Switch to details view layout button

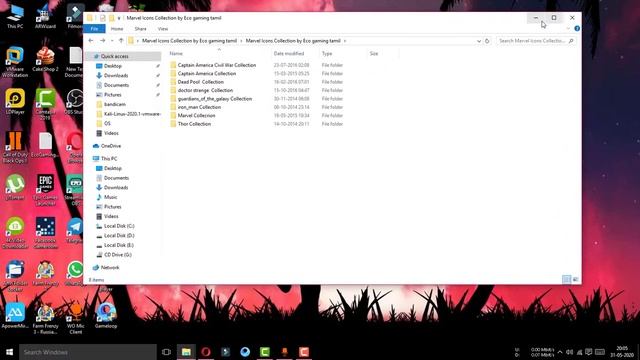(567, 279)
